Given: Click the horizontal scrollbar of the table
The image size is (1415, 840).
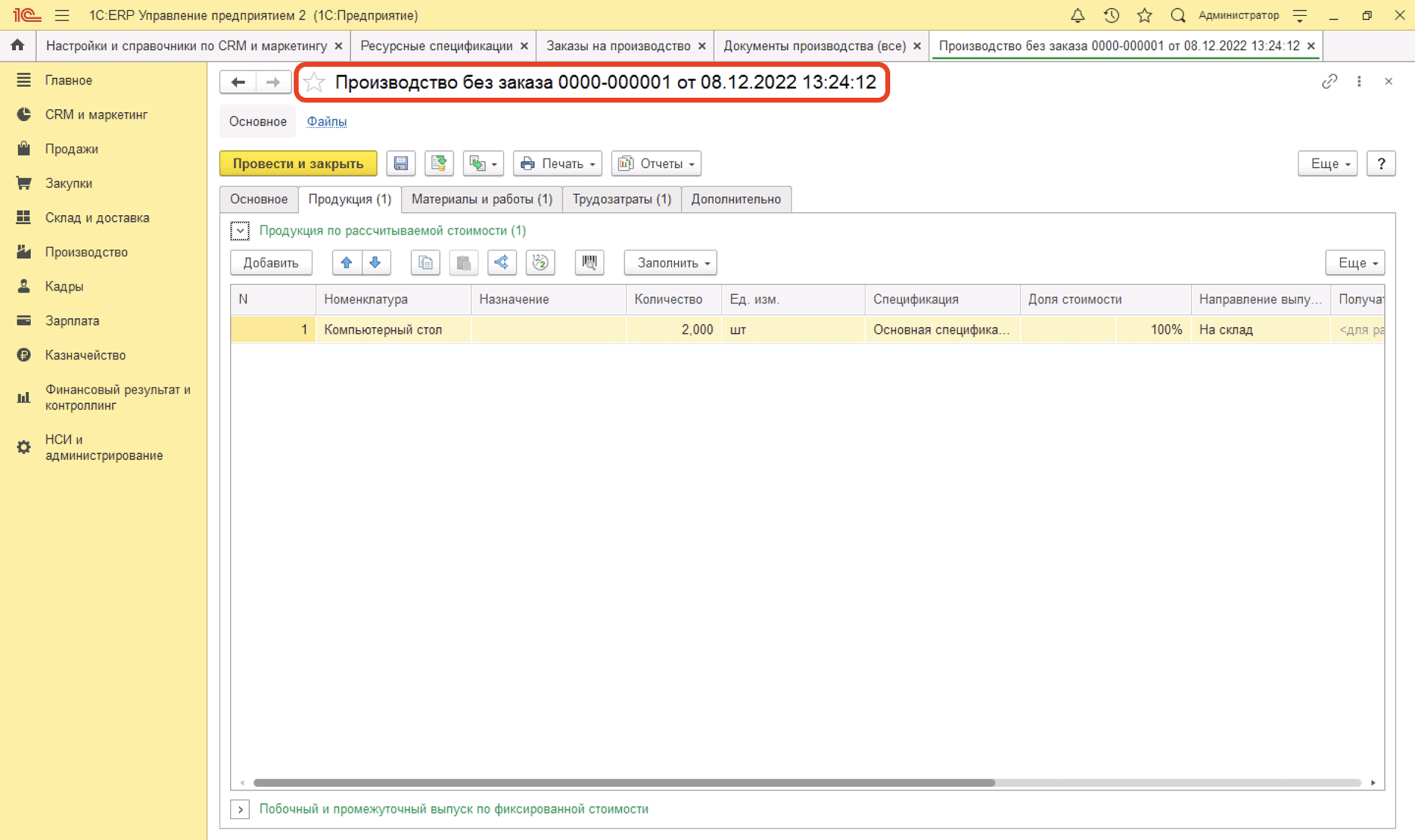Looking at the screenshot, I should [x=623, y=783].
